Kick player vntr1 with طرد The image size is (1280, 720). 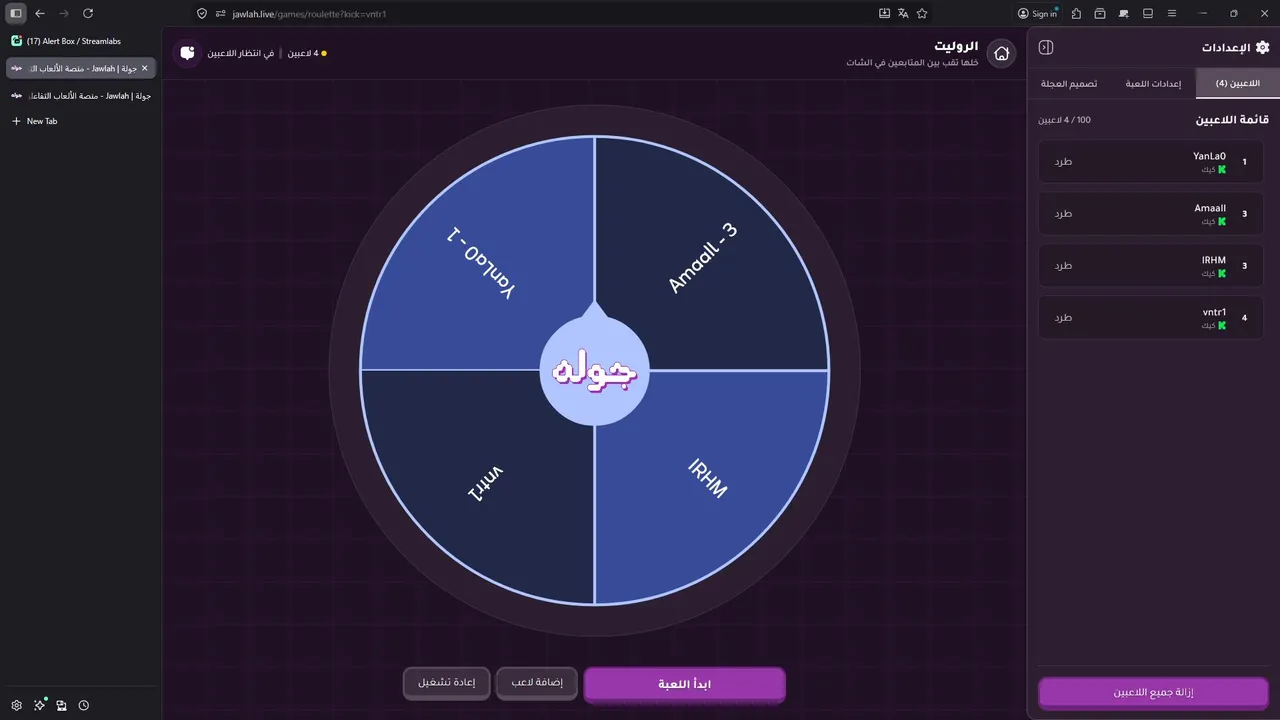click(1063, 317)
